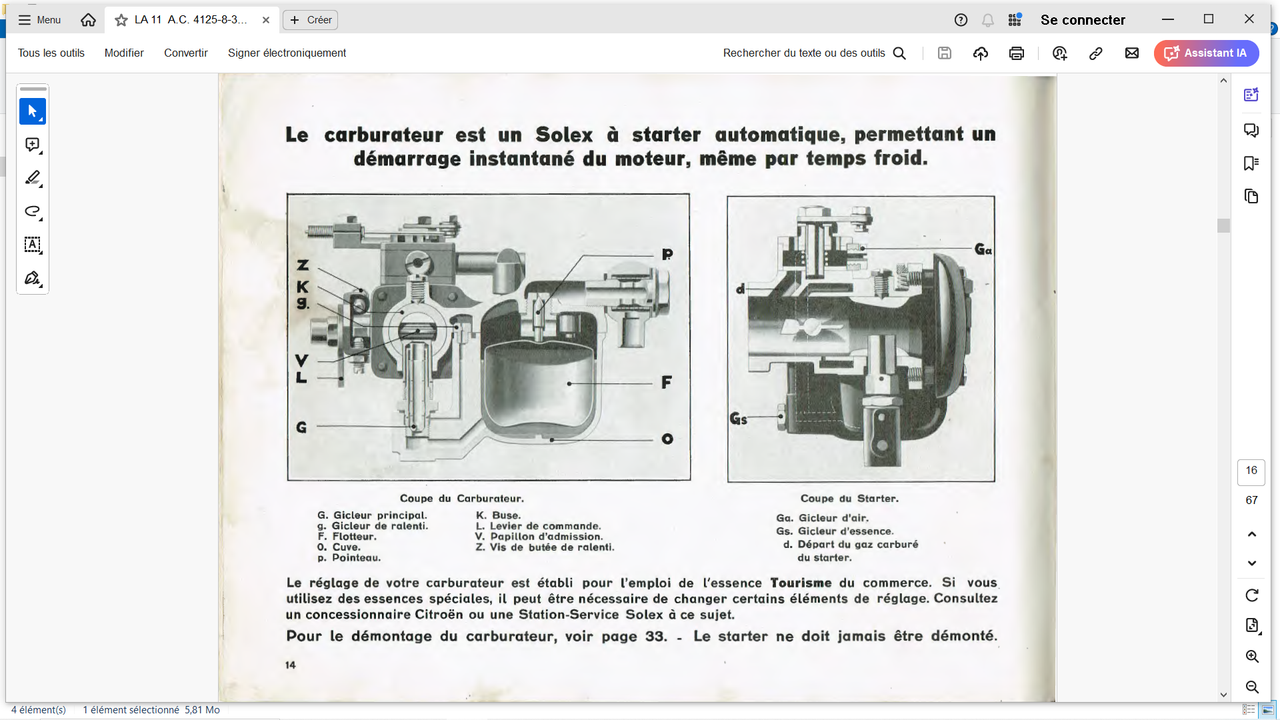Open the Modifier tab
This screenshot has width=1280, height=720.
[124, 53]
